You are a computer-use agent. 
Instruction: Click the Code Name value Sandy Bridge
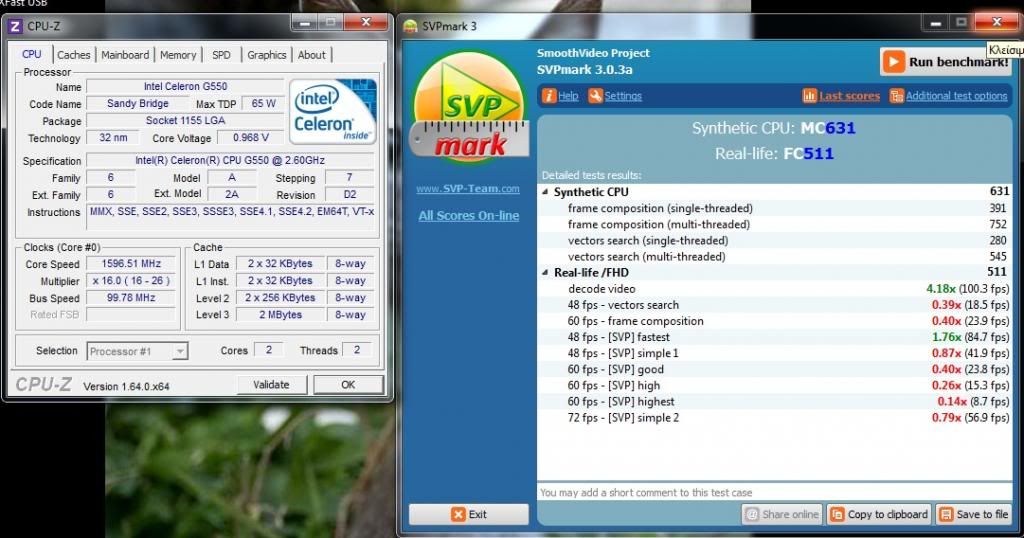(138, 103)
